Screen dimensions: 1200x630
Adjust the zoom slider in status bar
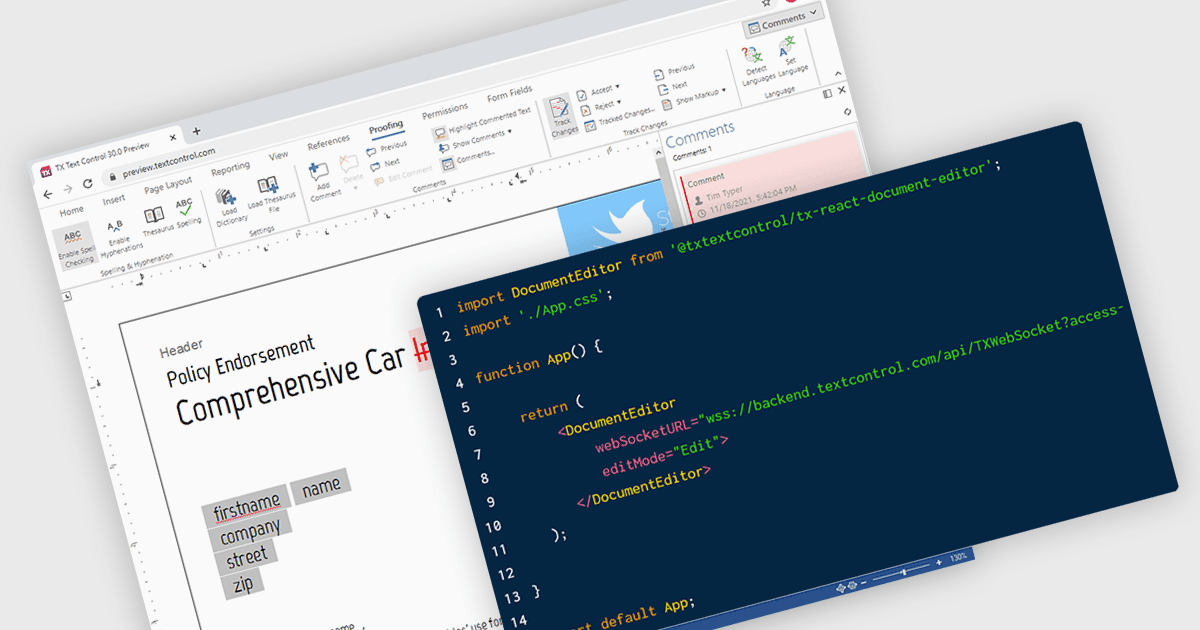point(899,573)
